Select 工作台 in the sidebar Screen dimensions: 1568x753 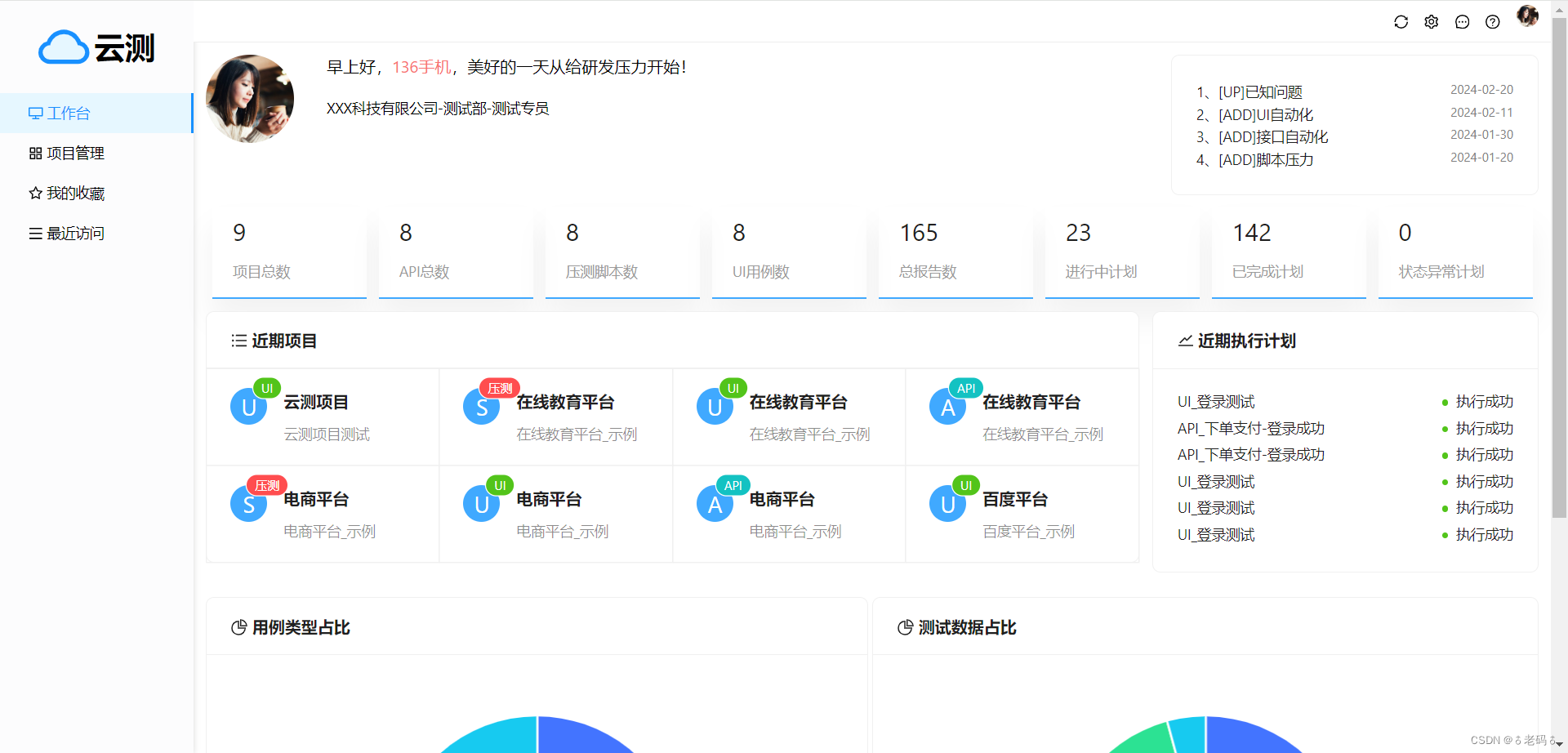pos(96,114)
